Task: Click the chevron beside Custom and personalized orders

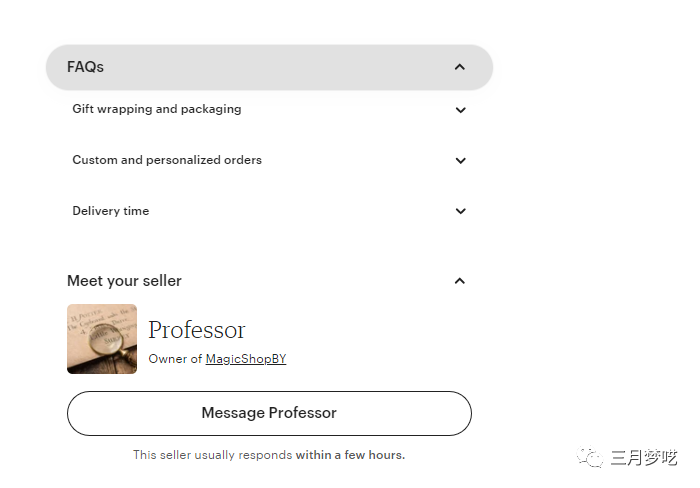Action: click(460, 161)
